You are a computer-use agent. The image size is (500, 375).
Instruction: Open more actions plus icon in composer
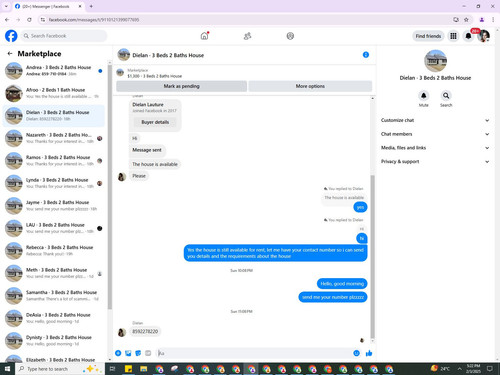[x=118, y=353]
